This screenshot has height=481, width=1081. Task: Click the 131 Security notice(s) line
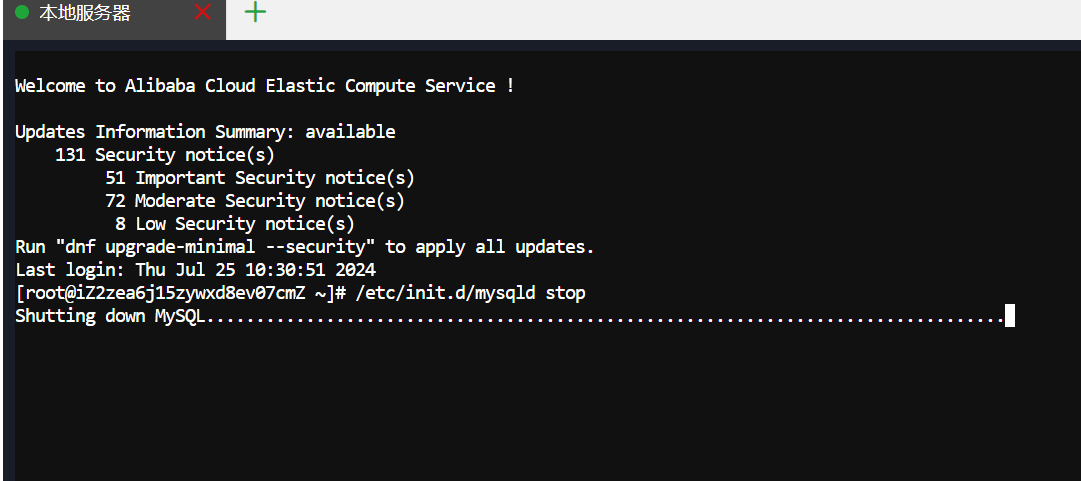pyautogui.click(x=165, y=155)
